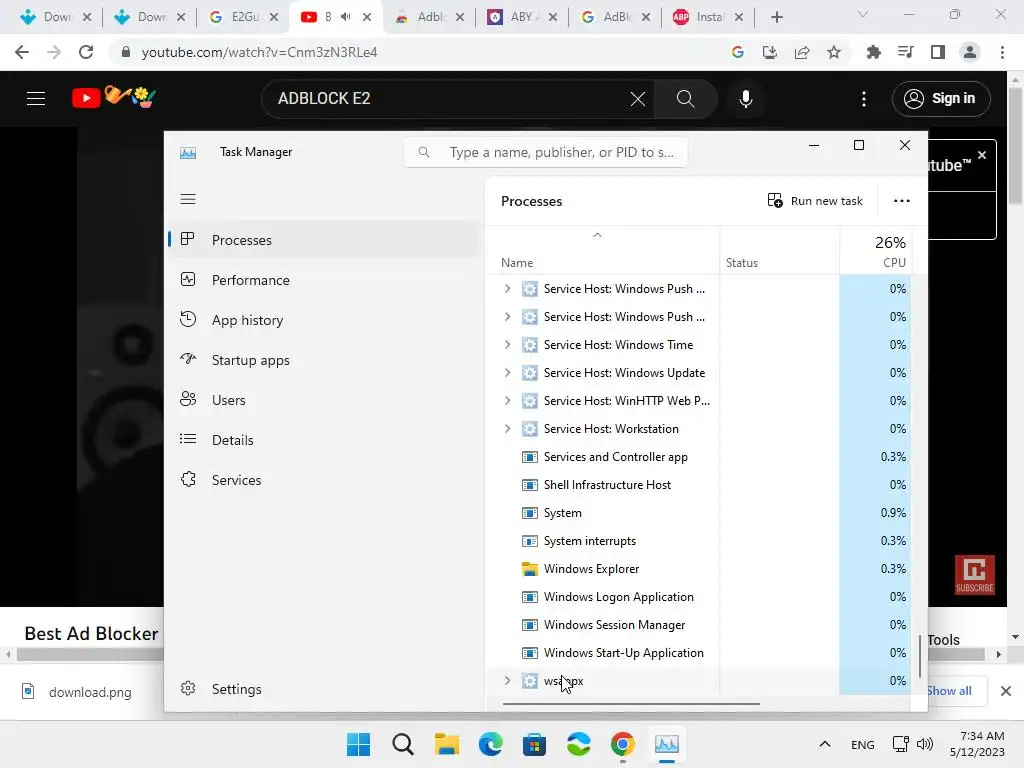Switch to the E2Gu Google tab

[244, 17]
